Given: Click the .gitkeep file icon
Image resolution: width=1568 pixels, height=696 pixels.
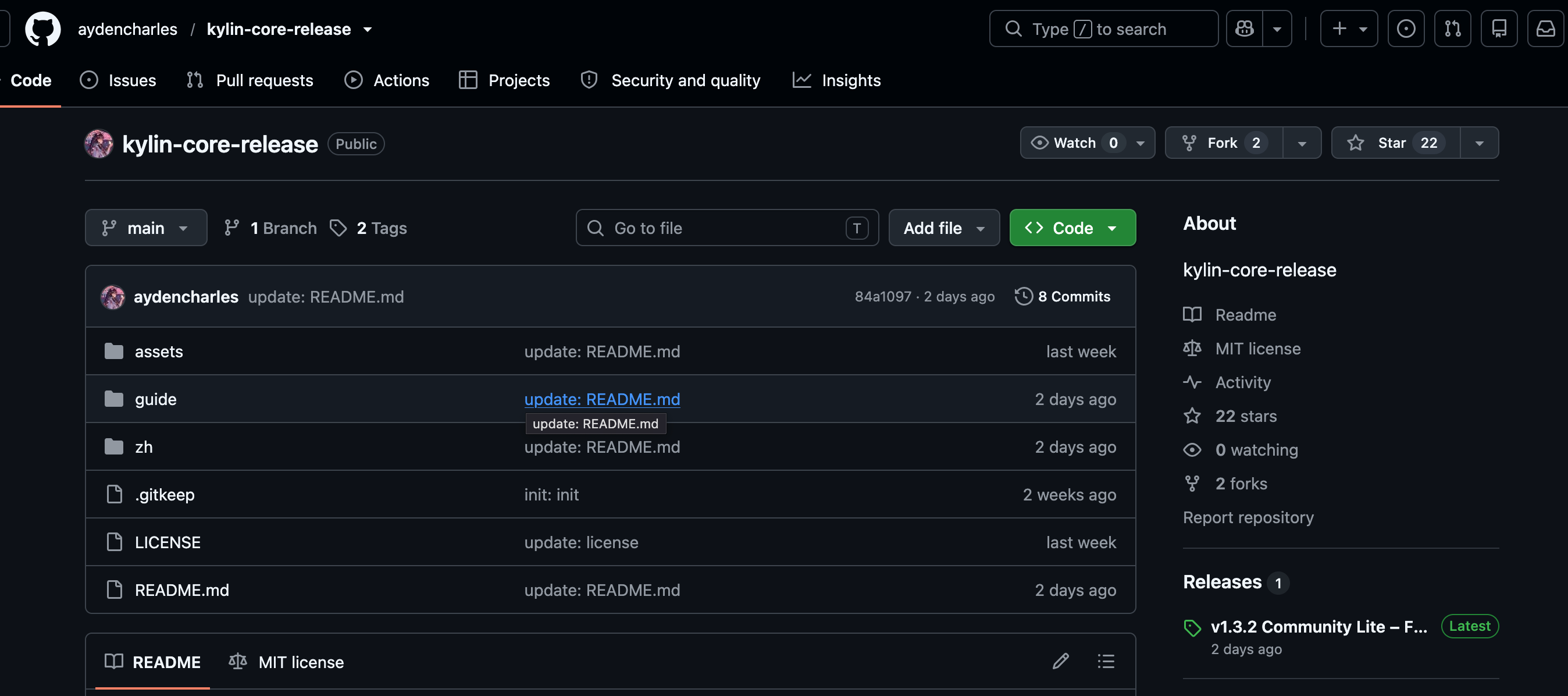Looking at the screenshot, I should click(115, 495).
